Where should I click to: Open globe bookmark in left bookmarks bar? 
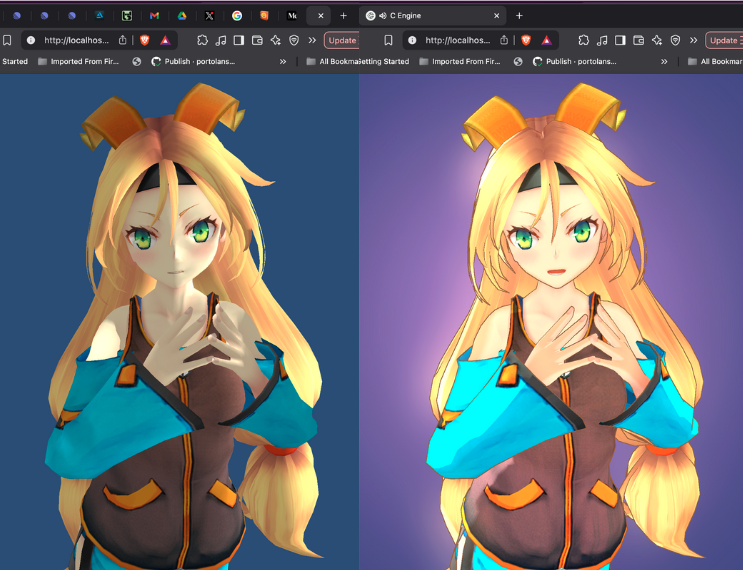(x=136, y=62)
